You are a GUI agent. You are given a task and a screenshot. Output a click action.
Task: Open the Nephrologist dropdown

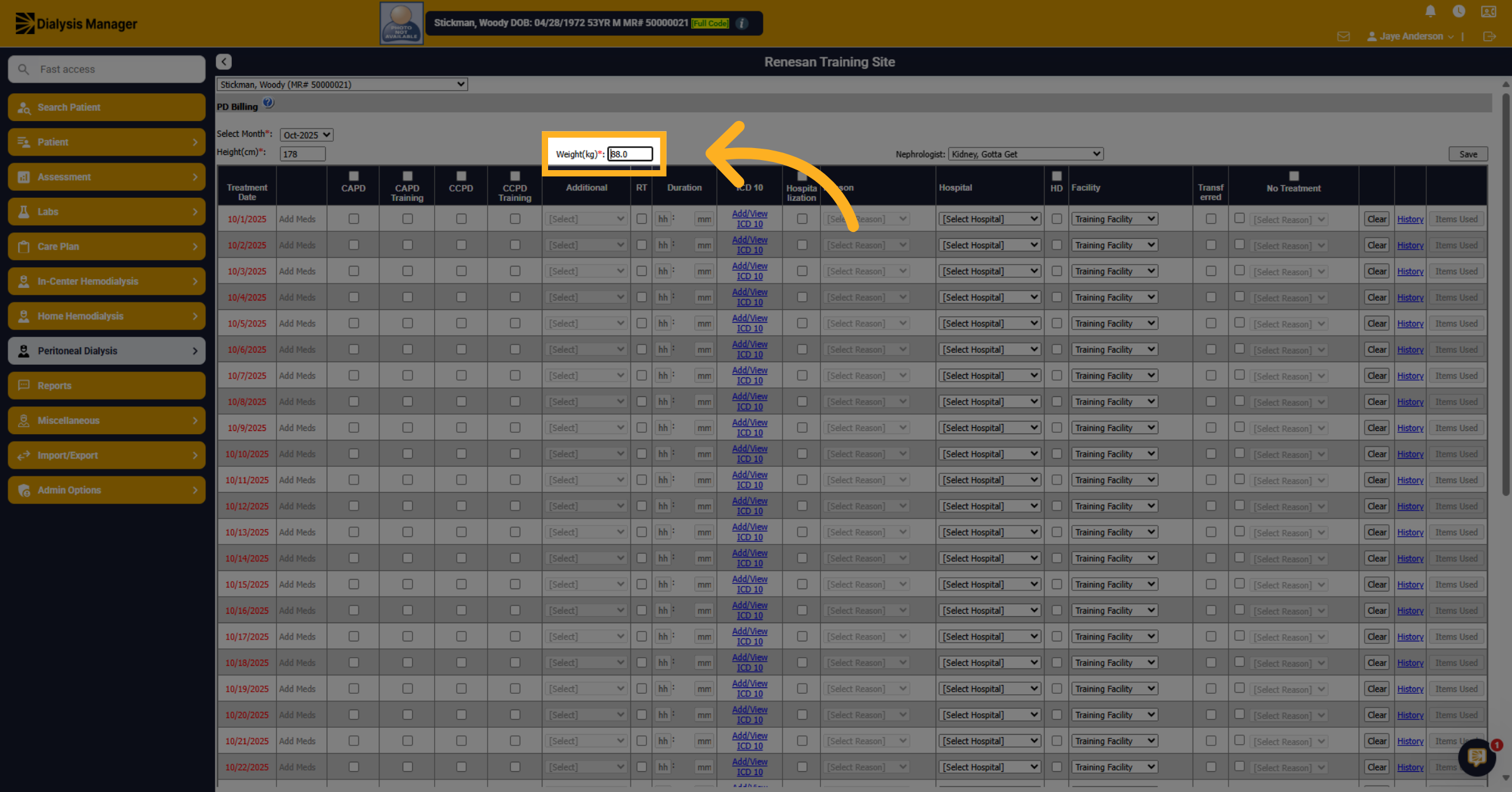[x=1025, y=154]
